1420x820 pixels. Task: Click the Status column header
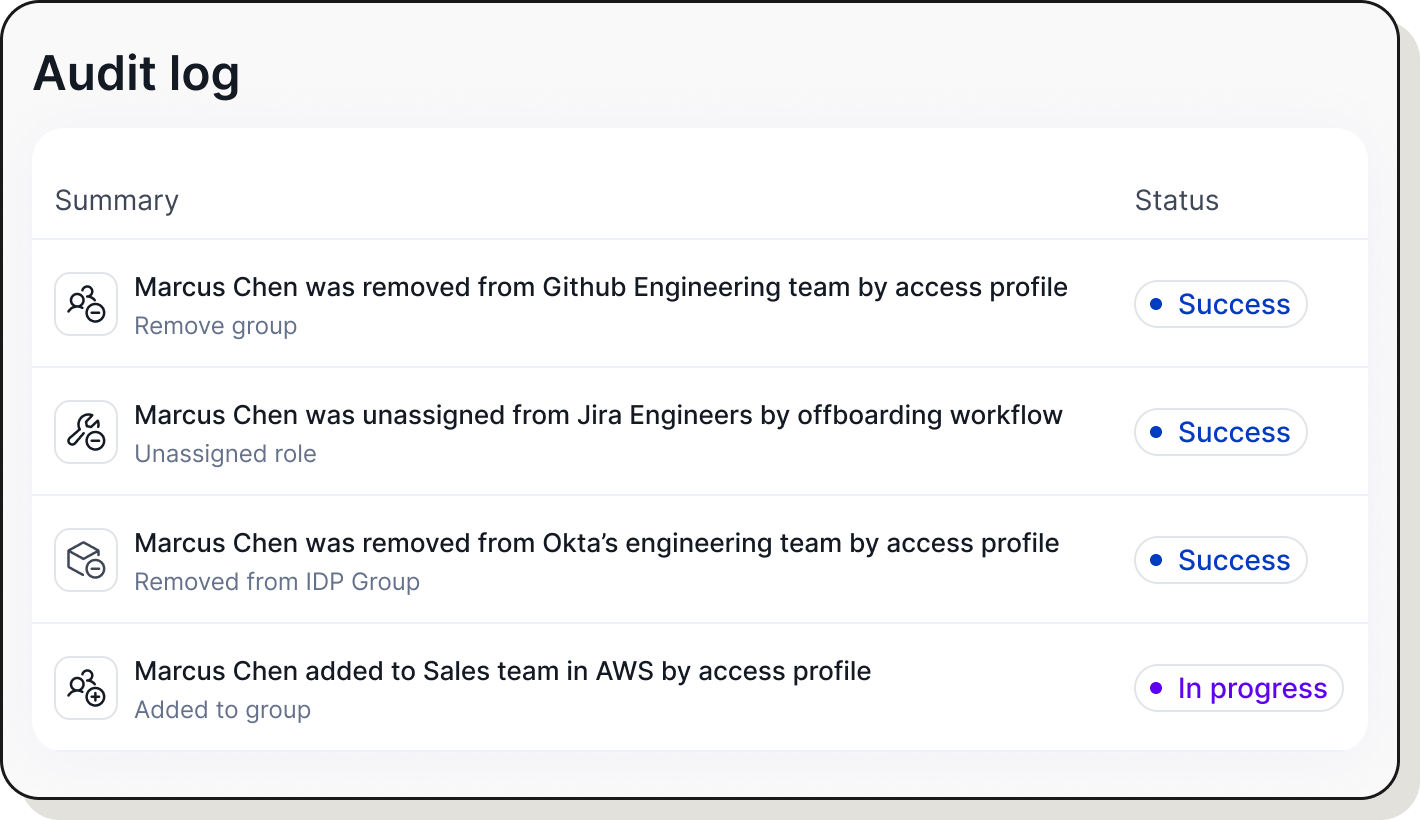pos(1176,200)
